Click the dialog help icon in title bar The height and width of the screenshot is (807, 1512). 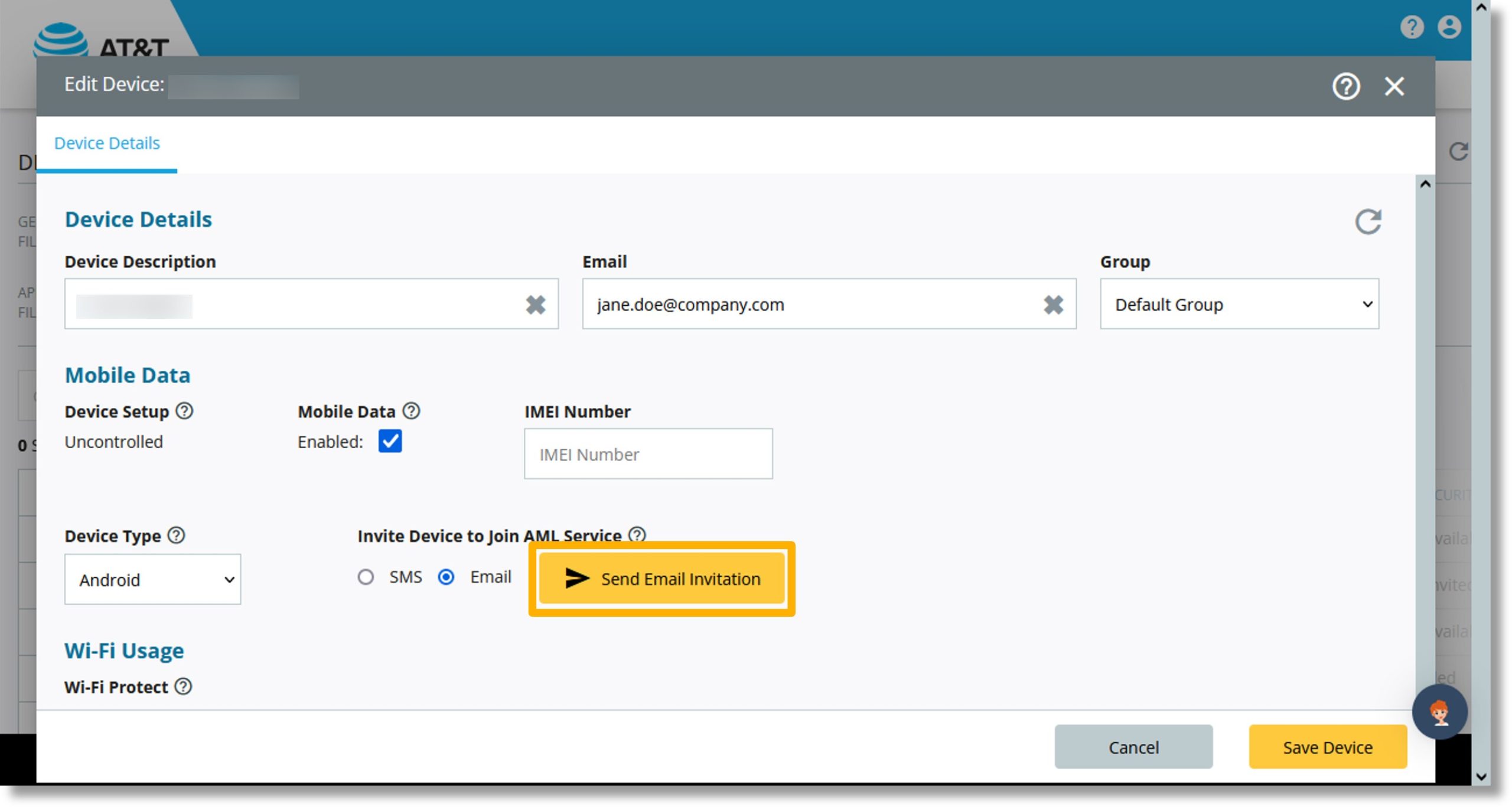(1349, 85)
